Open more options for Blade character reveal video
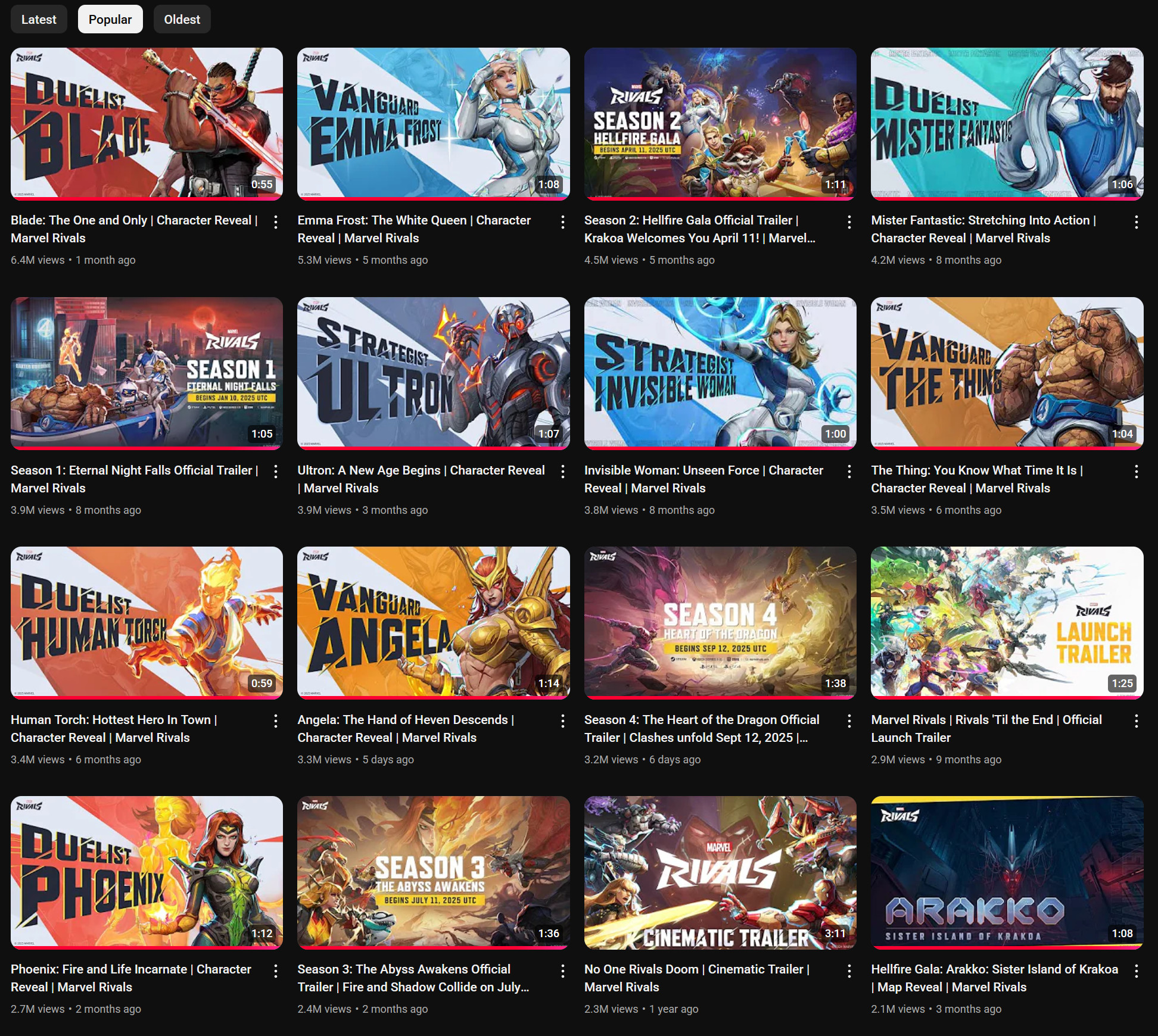 (x=275, y=222)
